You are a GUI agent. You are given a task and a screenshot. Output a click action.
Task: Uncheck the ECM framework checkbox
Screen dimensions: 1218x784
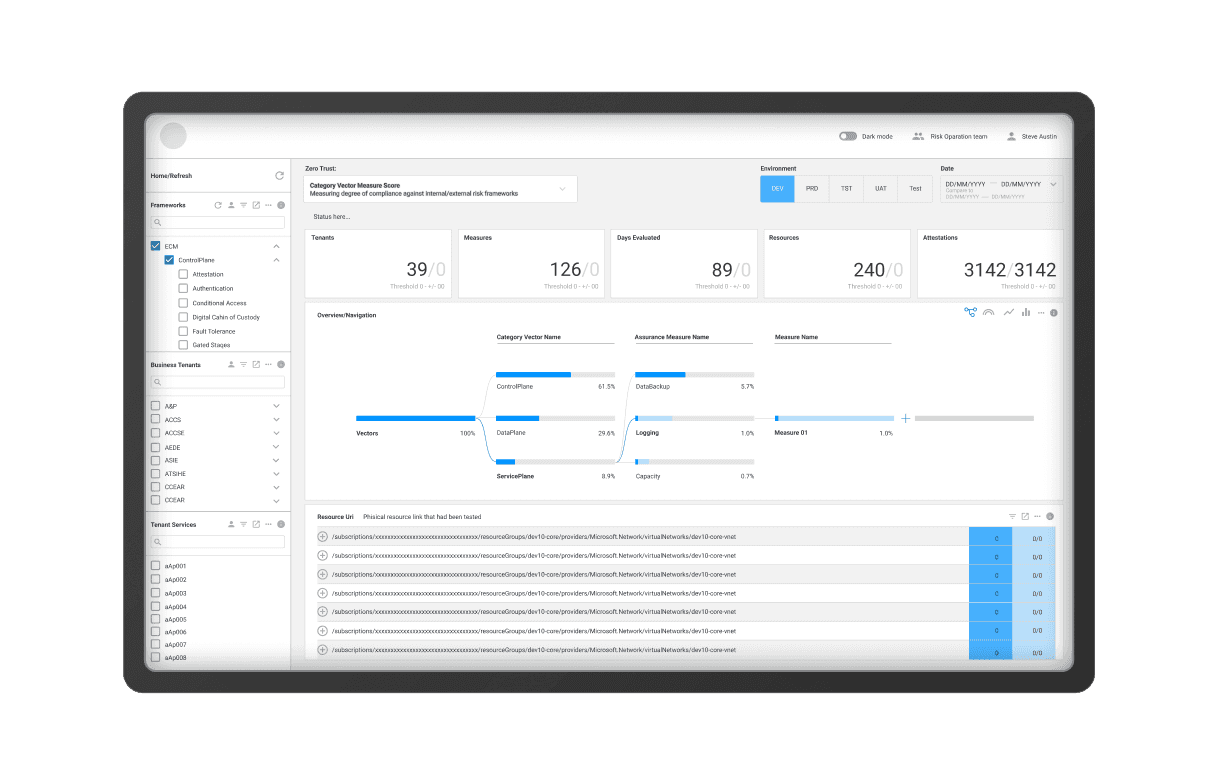tap(155, 246)
